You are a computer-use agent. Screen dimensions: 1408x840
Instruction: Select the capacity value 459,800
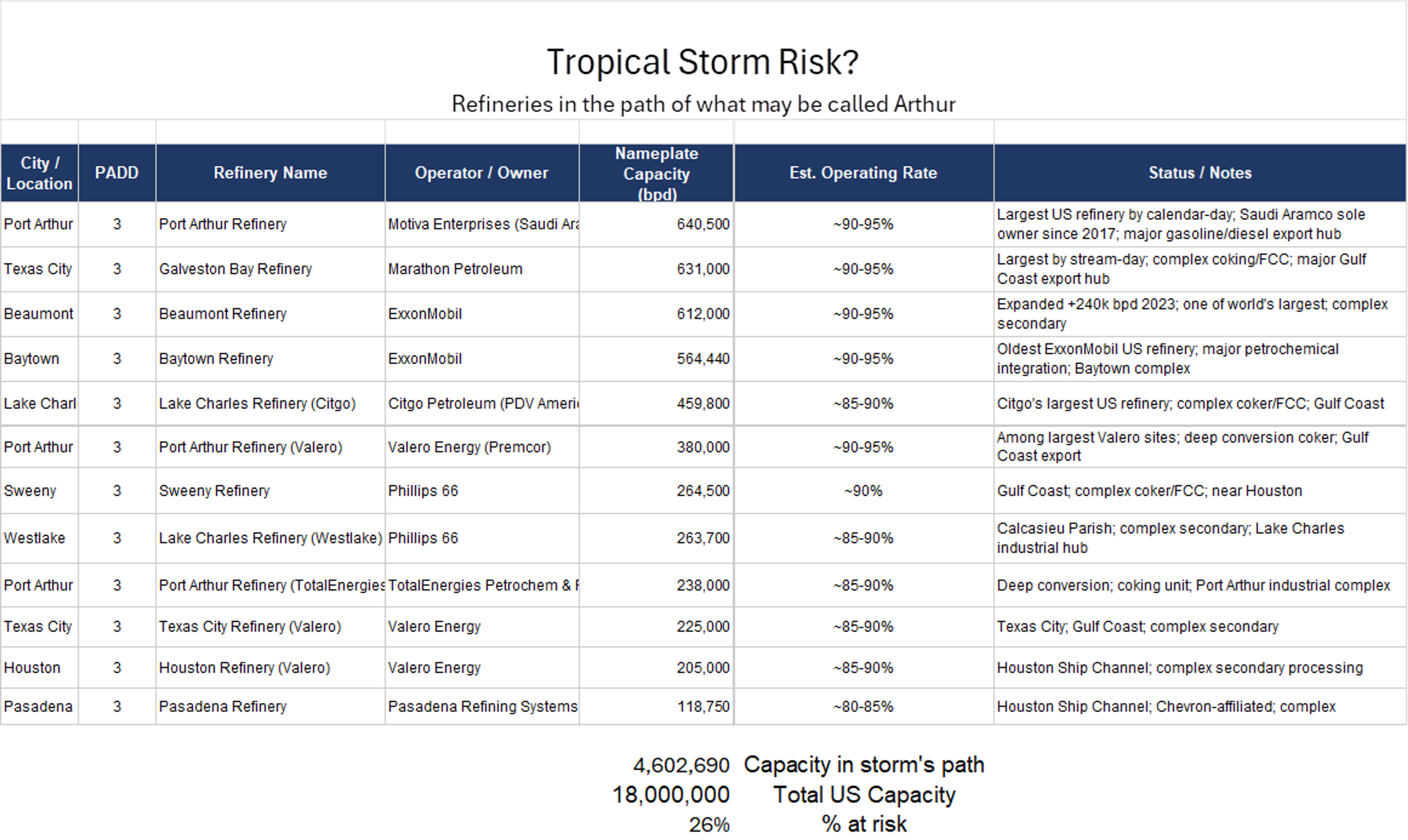click(x=656, y=403)
